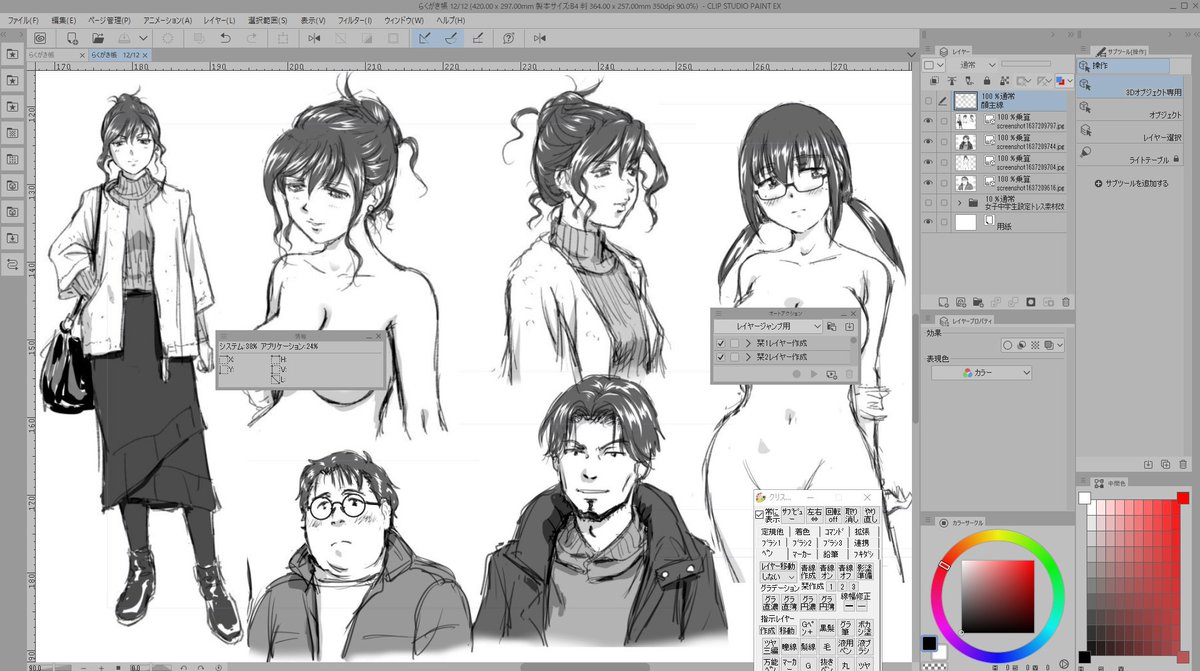This screenshot has width=1200, height=671.
Task: Open the しない dropdown under レイヤー移動
Action: point(778,577)
